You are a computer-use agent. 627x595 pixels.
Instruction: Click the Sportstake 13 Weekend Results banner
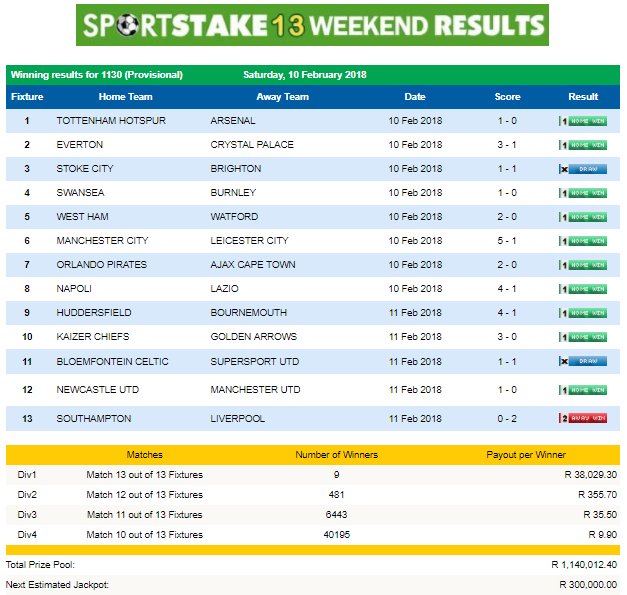(312, 25)
